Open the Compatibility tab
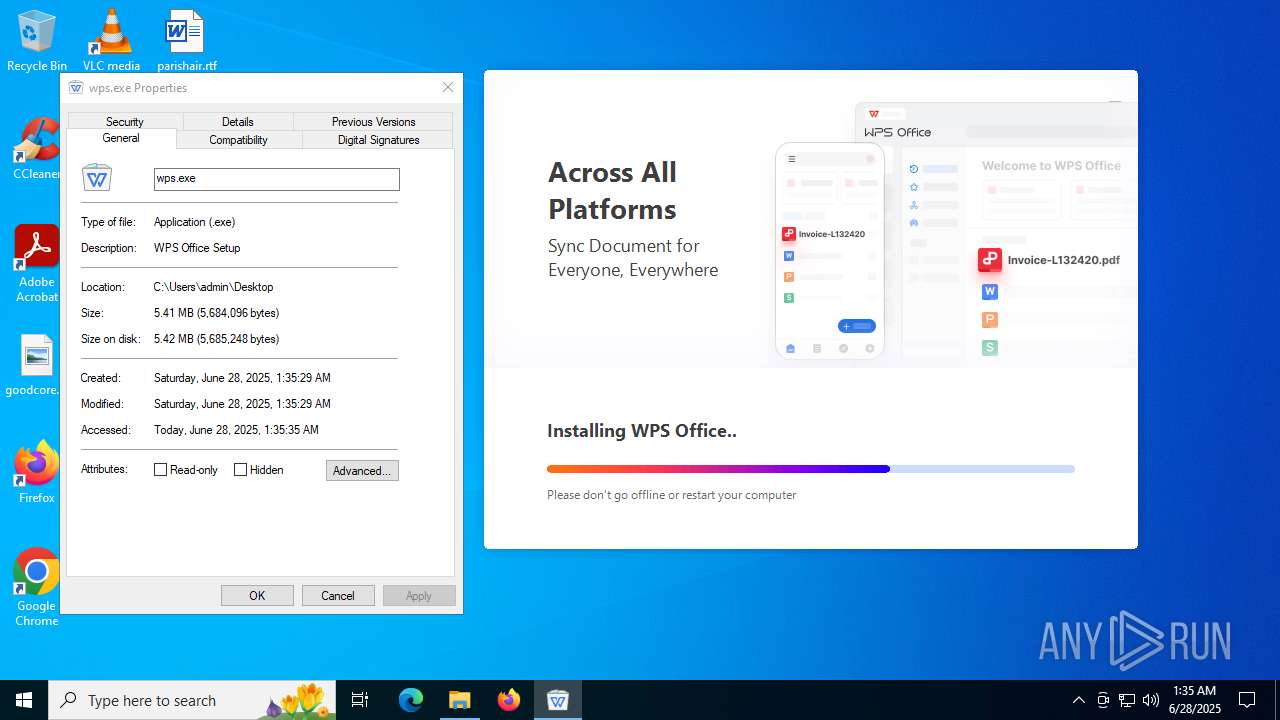Screen dimensions: 1280x720 point(238,140)
